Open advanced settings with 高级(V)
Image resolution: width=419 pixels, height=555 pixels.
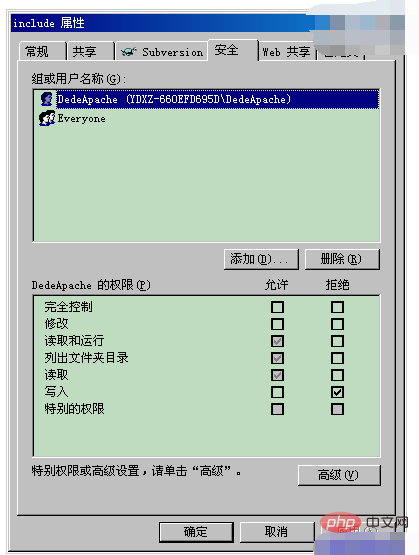pos(339,475)
